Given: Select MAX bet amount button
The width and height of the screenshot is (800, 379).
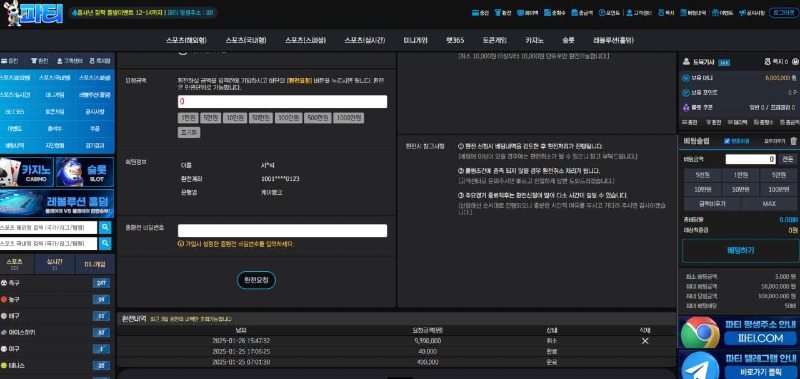Looking at the screenshot, I should [x=769, y=204].
